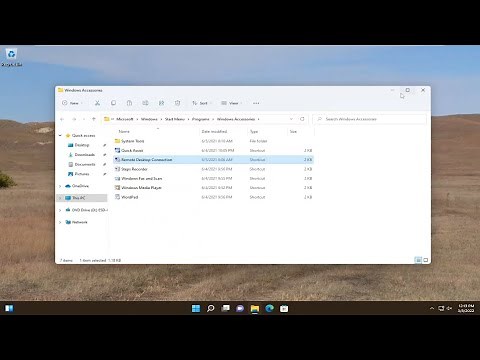Sort by the Type column header
480x360 pixels.
click(254, 131)
